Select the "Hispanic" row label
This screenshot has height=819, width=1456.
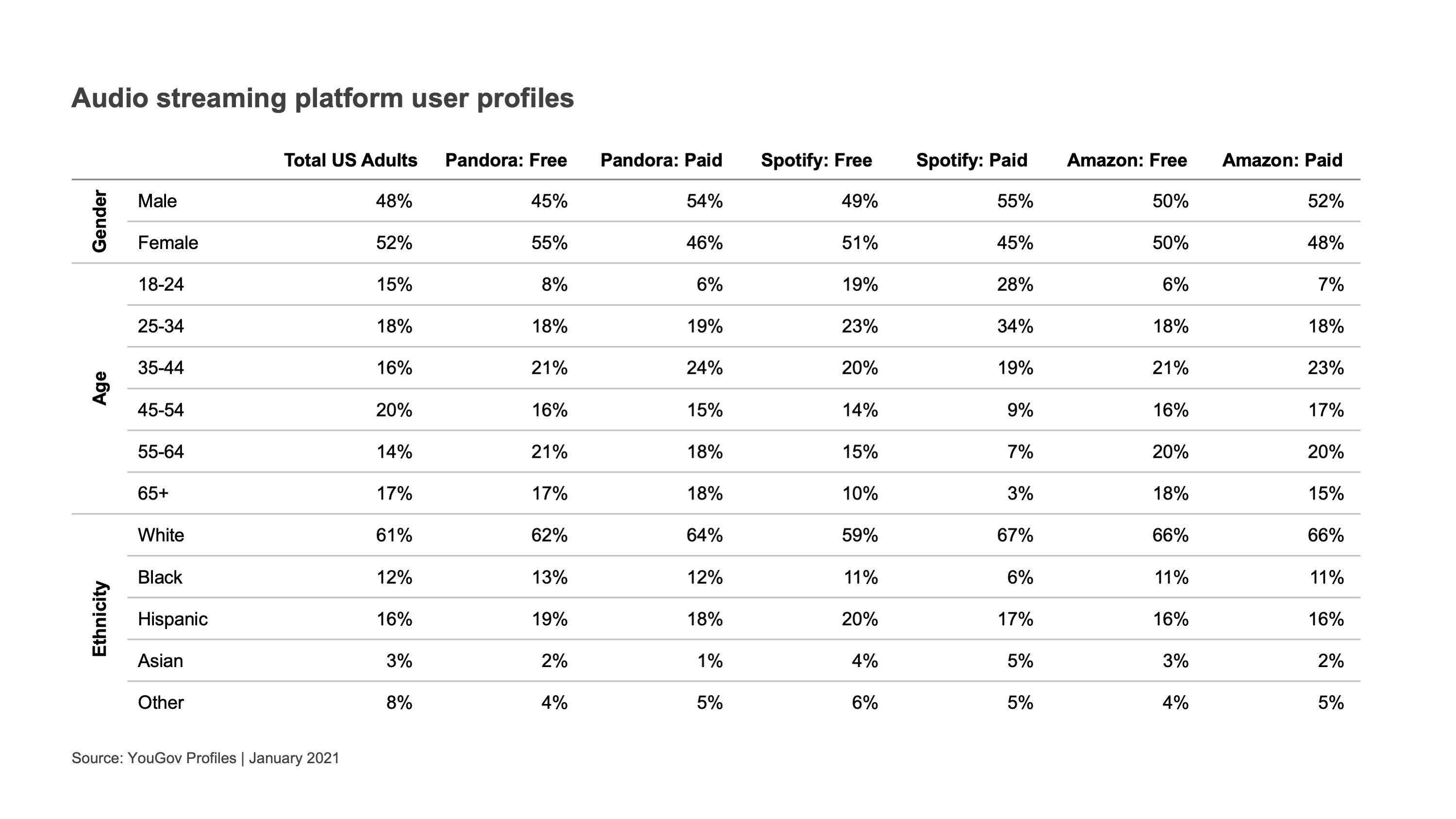click(172, 619)
